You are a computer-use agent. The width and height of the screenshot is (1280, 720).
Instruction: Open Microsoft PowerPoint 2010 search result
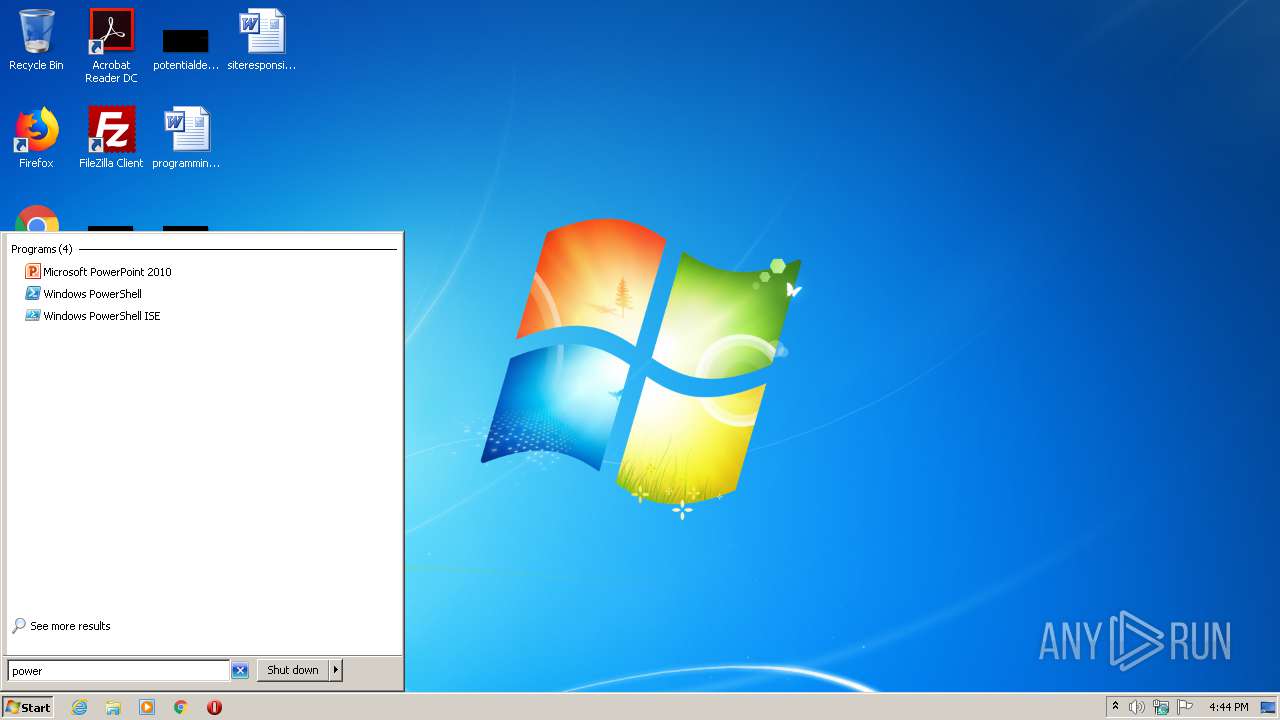click(x=99, y=272)
